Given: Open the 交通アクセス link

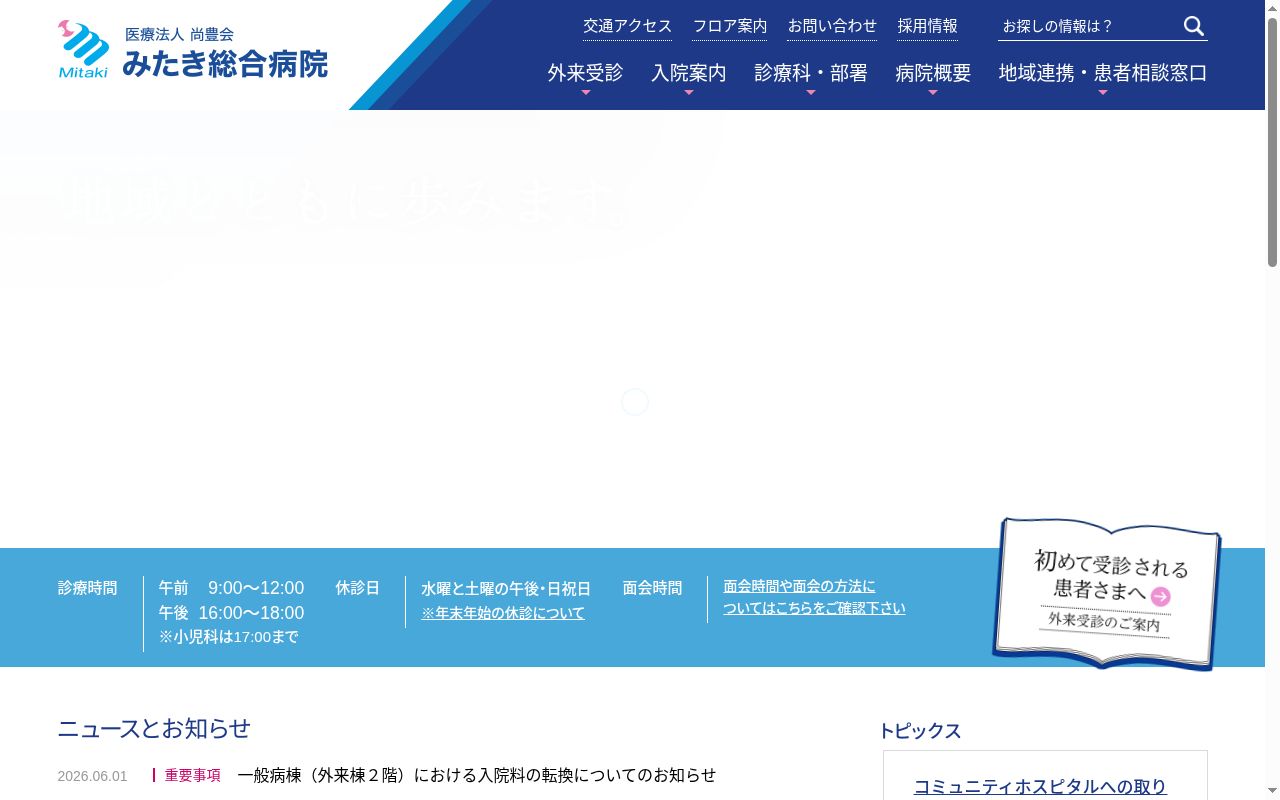Looking at the screenshot, I should click(628, 26).
